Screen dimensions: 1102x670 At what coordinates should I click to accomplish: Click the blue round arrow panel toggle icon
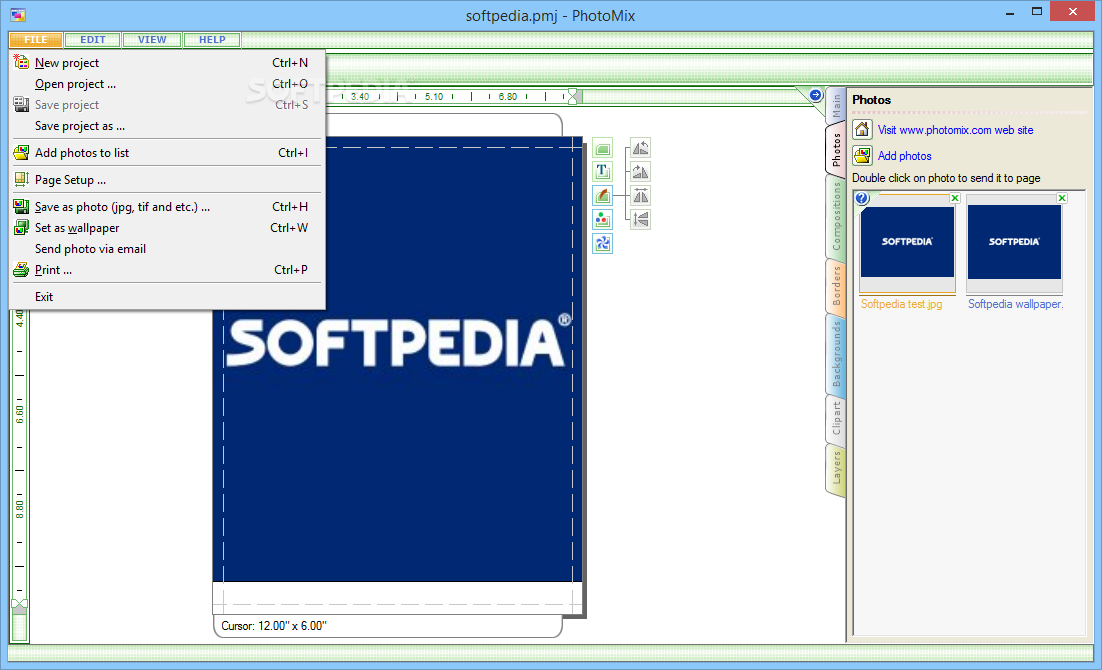click(815, 95)
